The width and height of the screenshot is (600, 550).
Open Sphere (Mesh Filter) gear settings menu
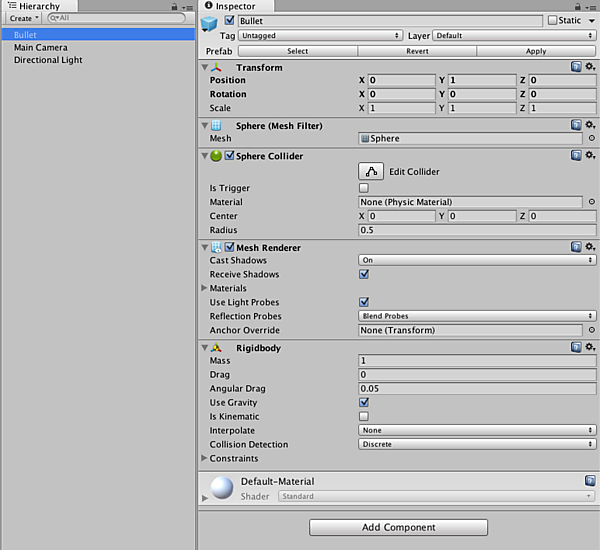click(591, 125)
